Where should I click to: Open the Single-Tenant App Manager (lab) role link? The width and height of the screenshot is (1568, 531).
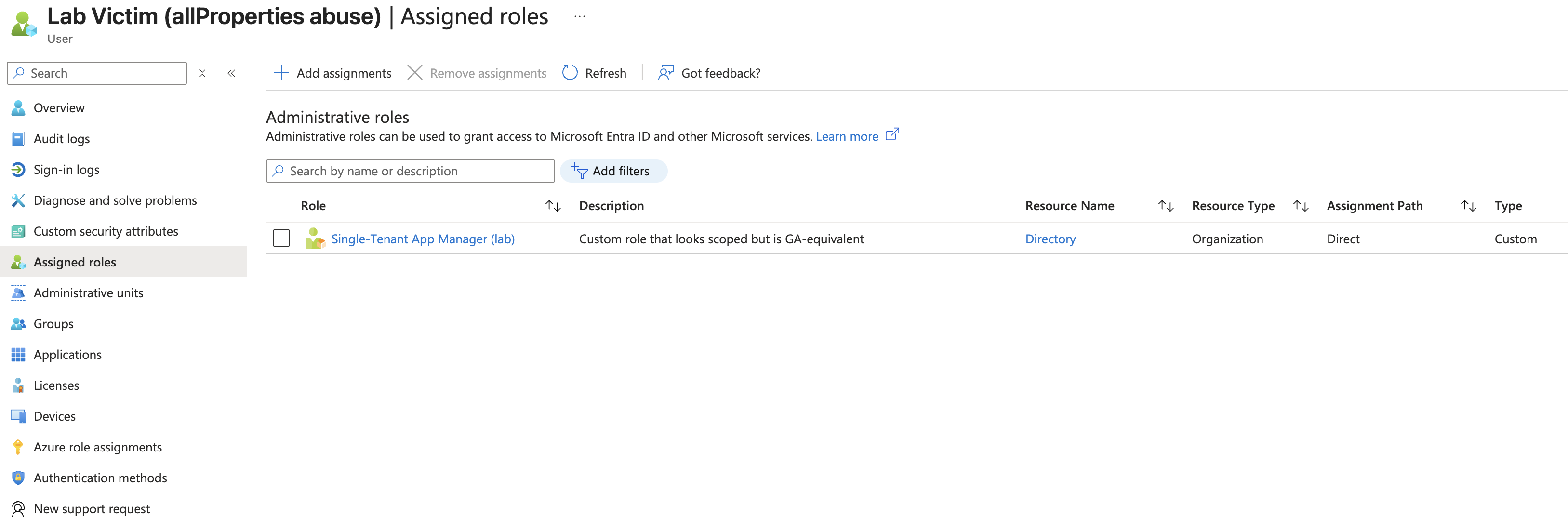(x=423, y=239)
